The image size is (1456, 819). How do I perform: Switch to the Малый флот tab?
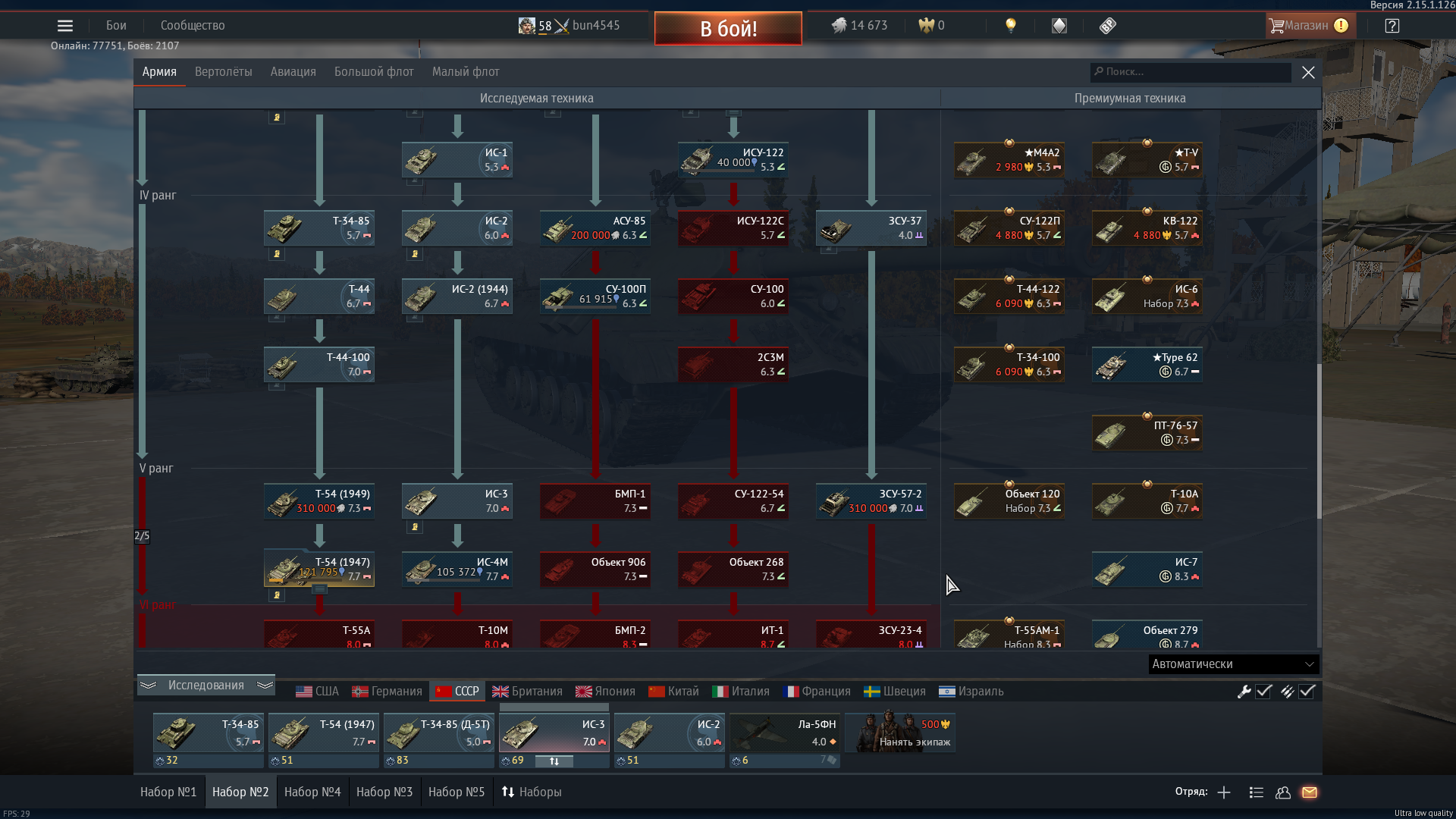click(466, 72)
